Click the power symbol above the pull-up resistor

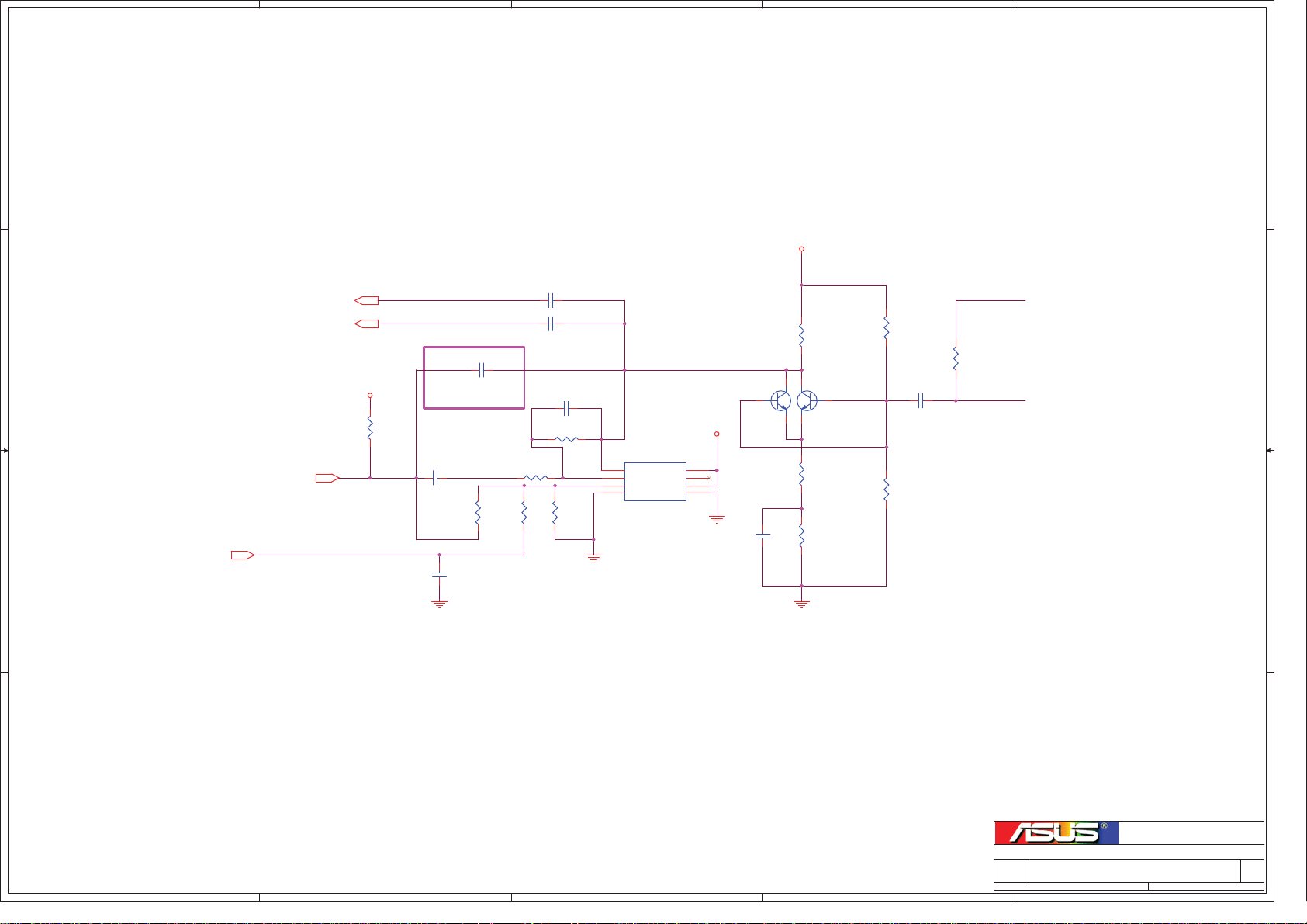pyautogui.click(x=370, y=395)
